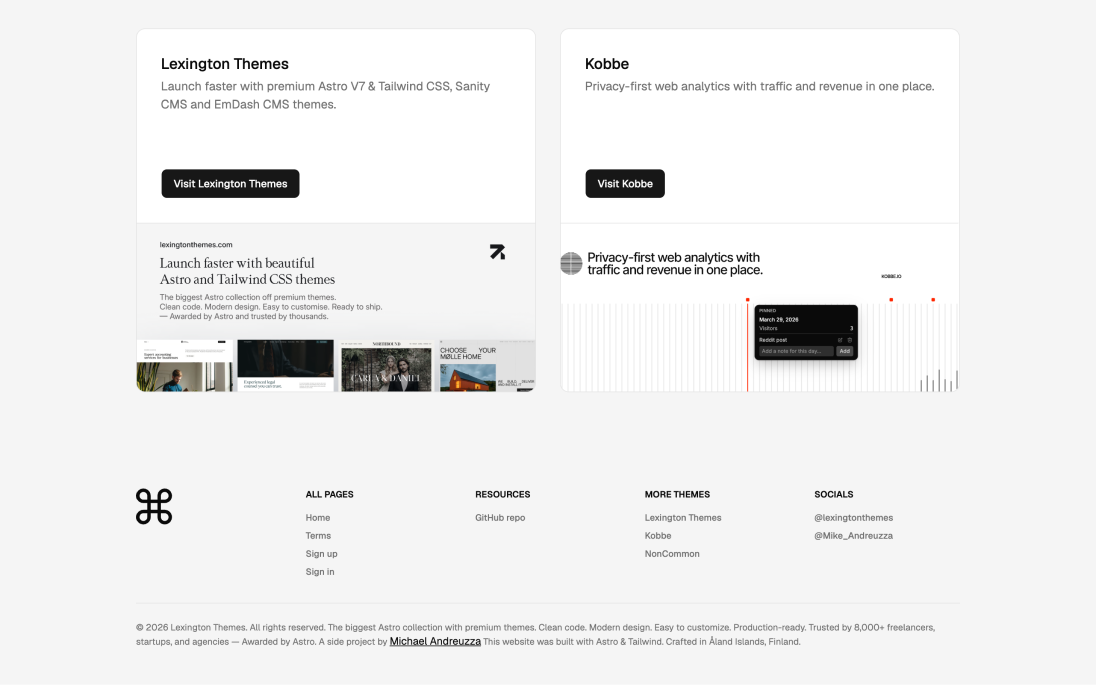The height and width of the screenshot is (685, 1096).
Task: Open the @lexingtonthemes social link
Action: tap(853, 518)
